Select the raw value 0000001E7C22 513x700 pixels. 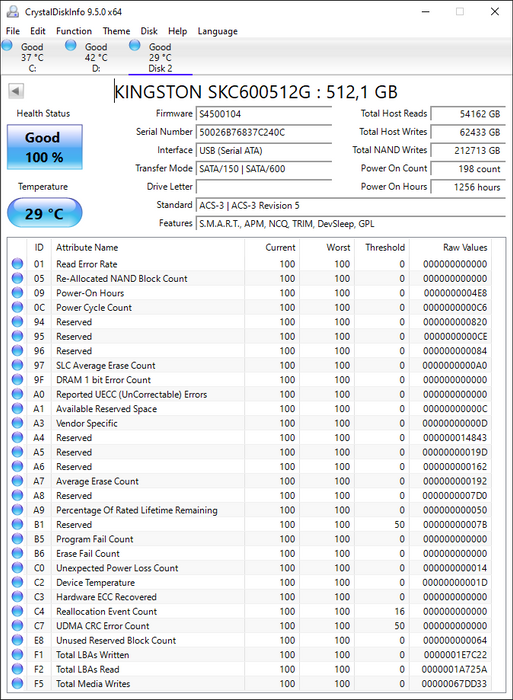click(x=455, y=654)
